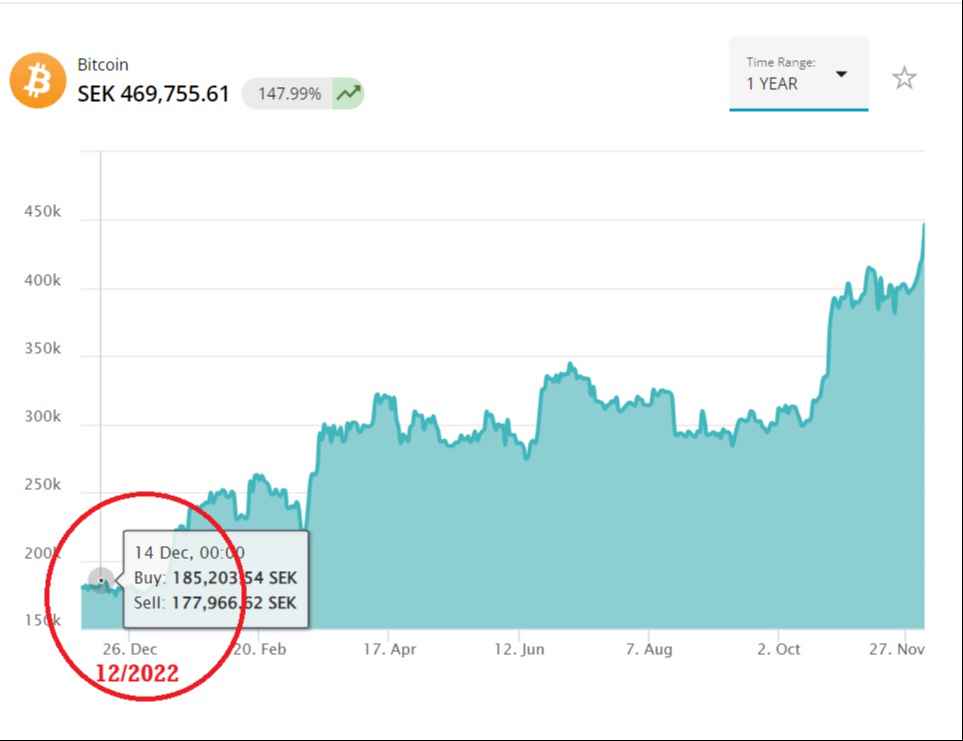Click the Bitcoin name label

pos(103,64)
